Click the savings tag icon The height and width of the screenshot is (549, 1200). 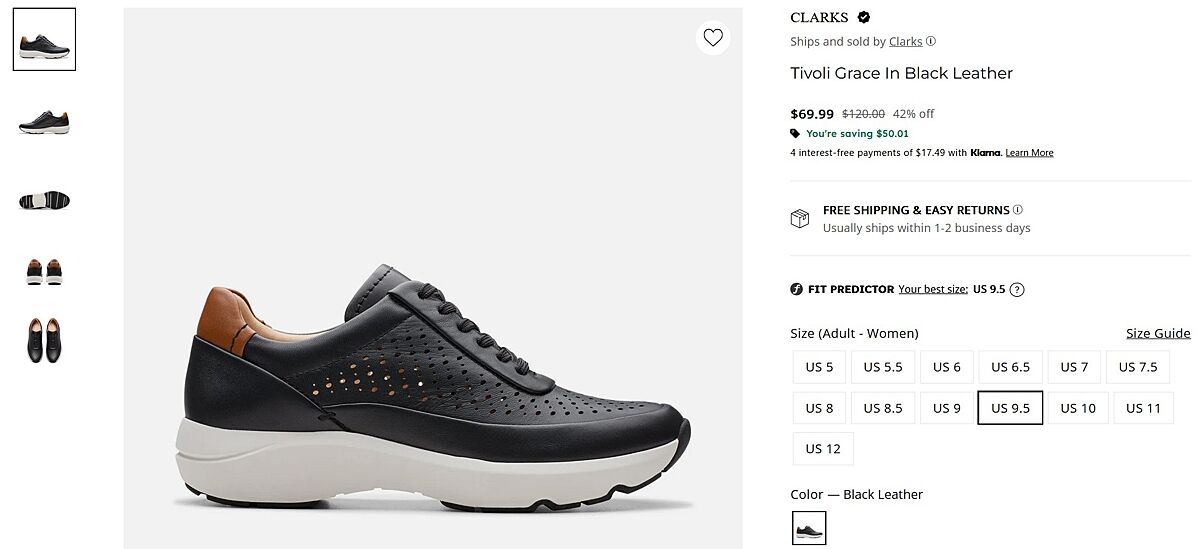click(795, 133)
